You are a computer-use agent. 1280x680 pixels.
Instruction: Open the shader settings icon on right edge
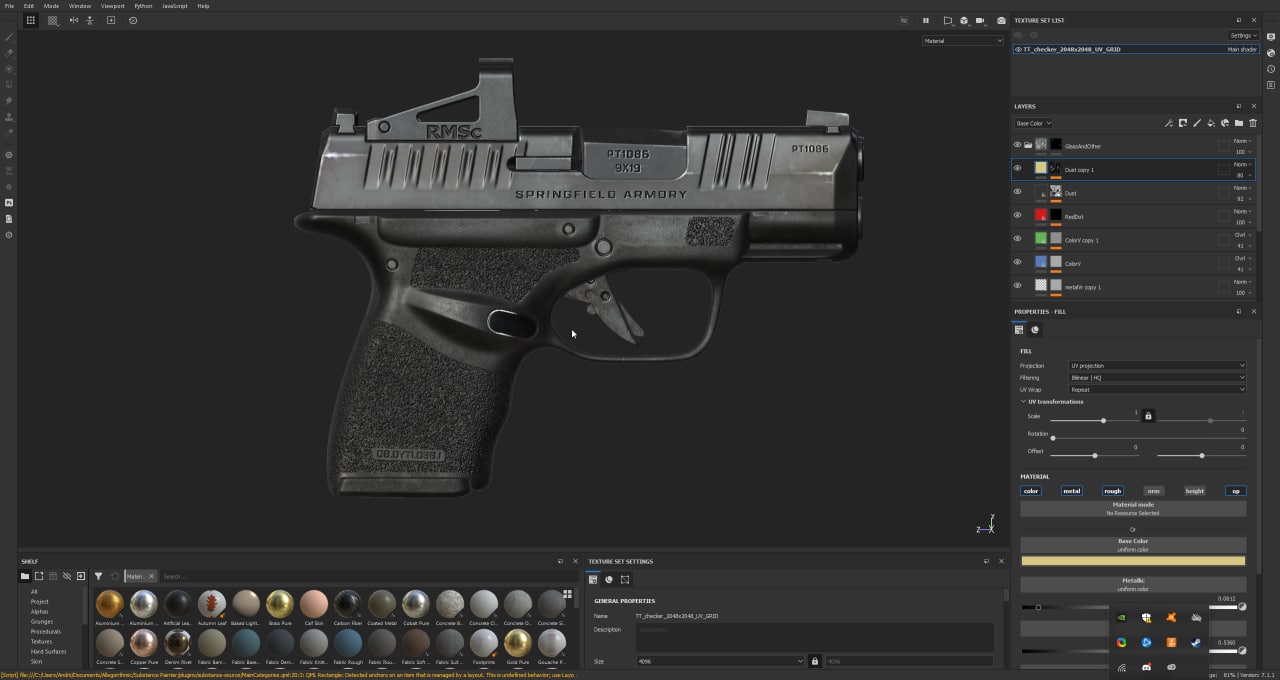pyautogui.click(x=1271, y=53)
